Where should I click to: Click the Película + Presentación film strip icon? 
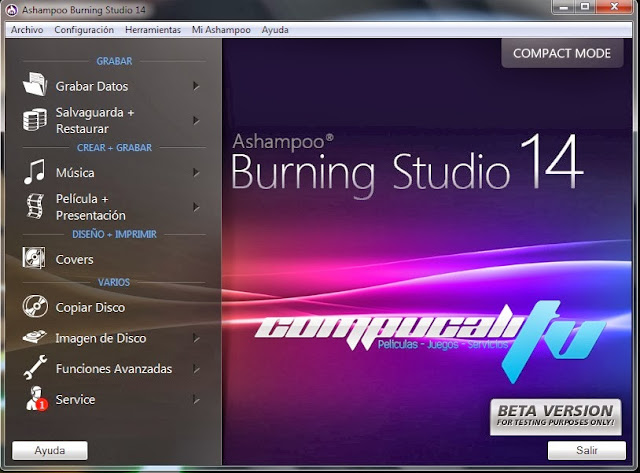[x=35, y=207]
